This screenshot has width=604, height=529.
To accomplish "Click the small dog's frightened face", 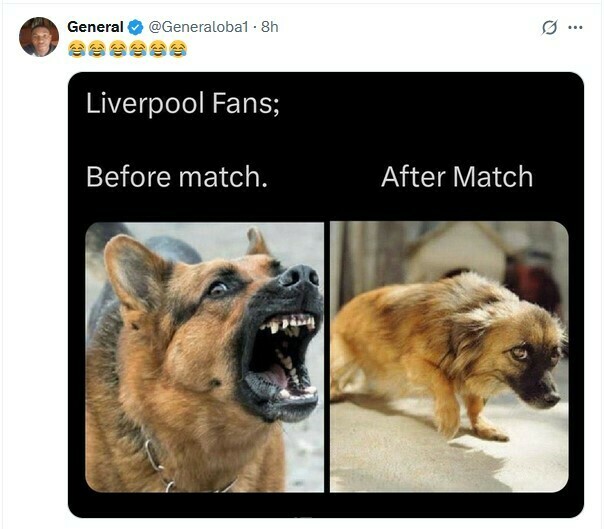I will 532,370.
